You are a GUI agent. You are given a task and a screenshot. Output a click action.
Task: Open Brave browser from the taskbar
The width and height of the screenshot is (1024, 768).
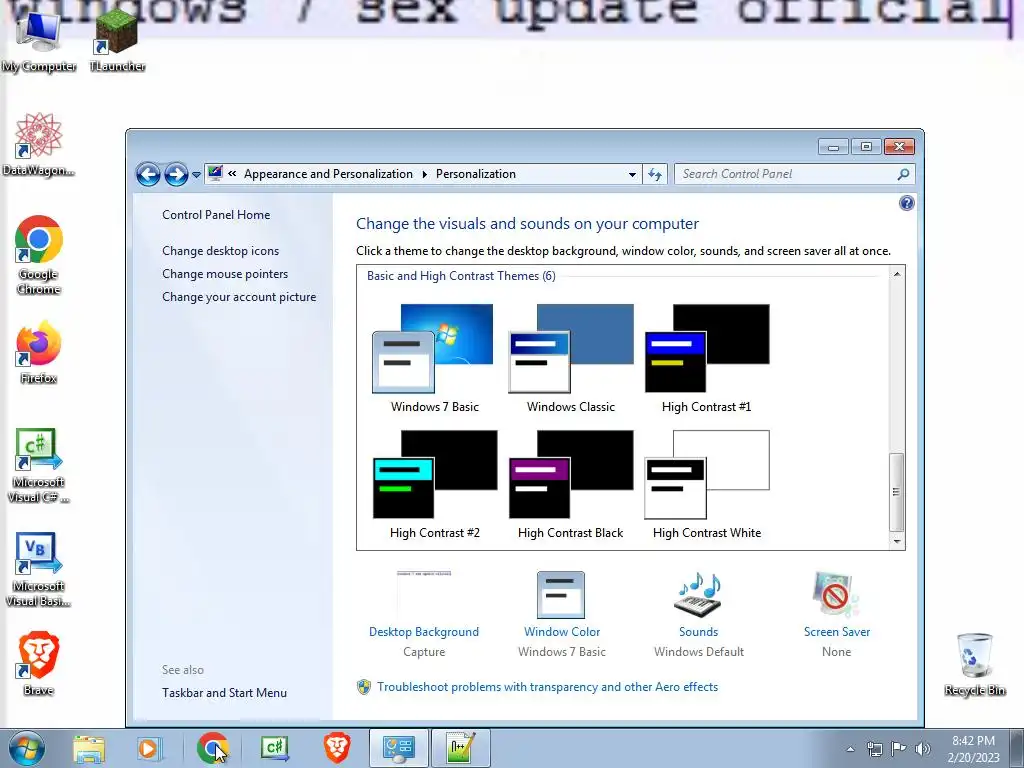coord(337,748)
